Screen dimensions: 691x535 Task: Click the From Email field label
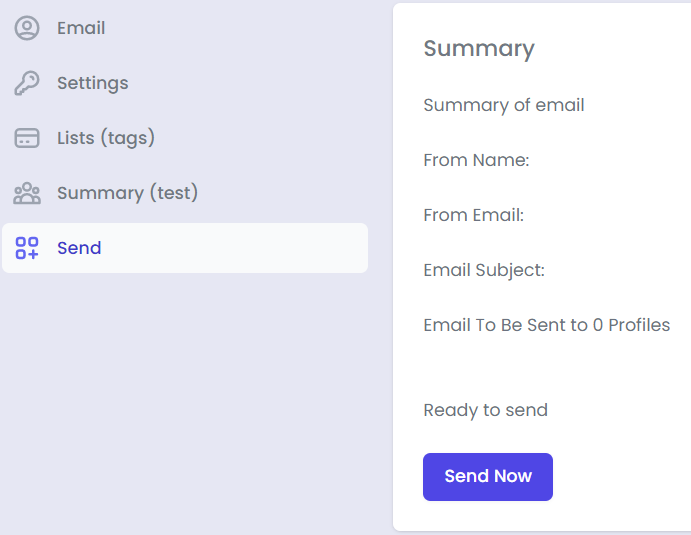pyautogui.click(x=474, y=215)
